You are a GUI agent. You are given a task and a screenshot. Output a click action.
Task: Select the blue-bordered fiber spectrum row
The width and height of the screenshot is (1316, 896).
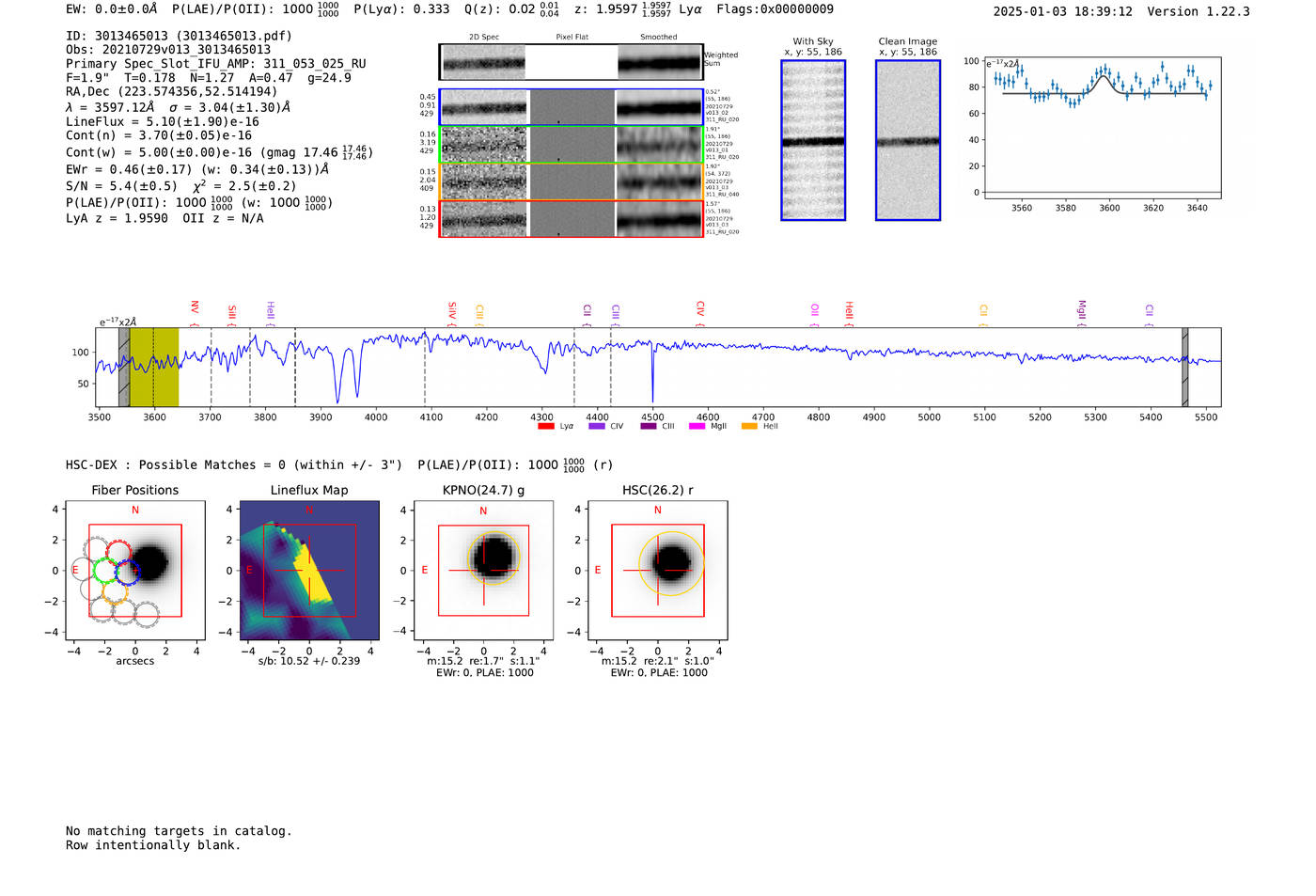pyautogui.click(x=571, y=107)
